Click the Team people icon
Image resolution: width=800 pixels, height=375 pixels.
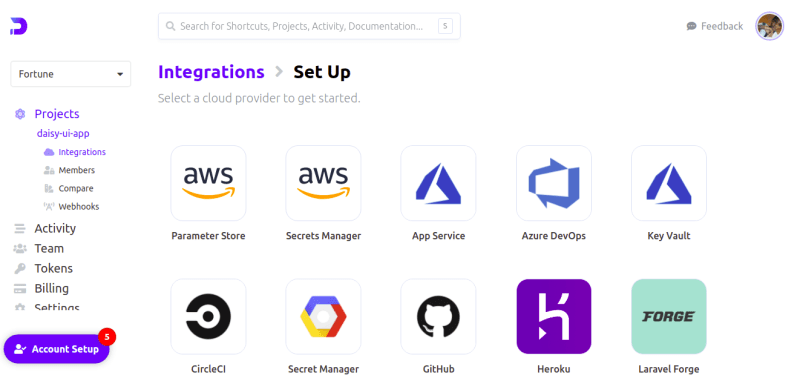(x=20, y=248)
